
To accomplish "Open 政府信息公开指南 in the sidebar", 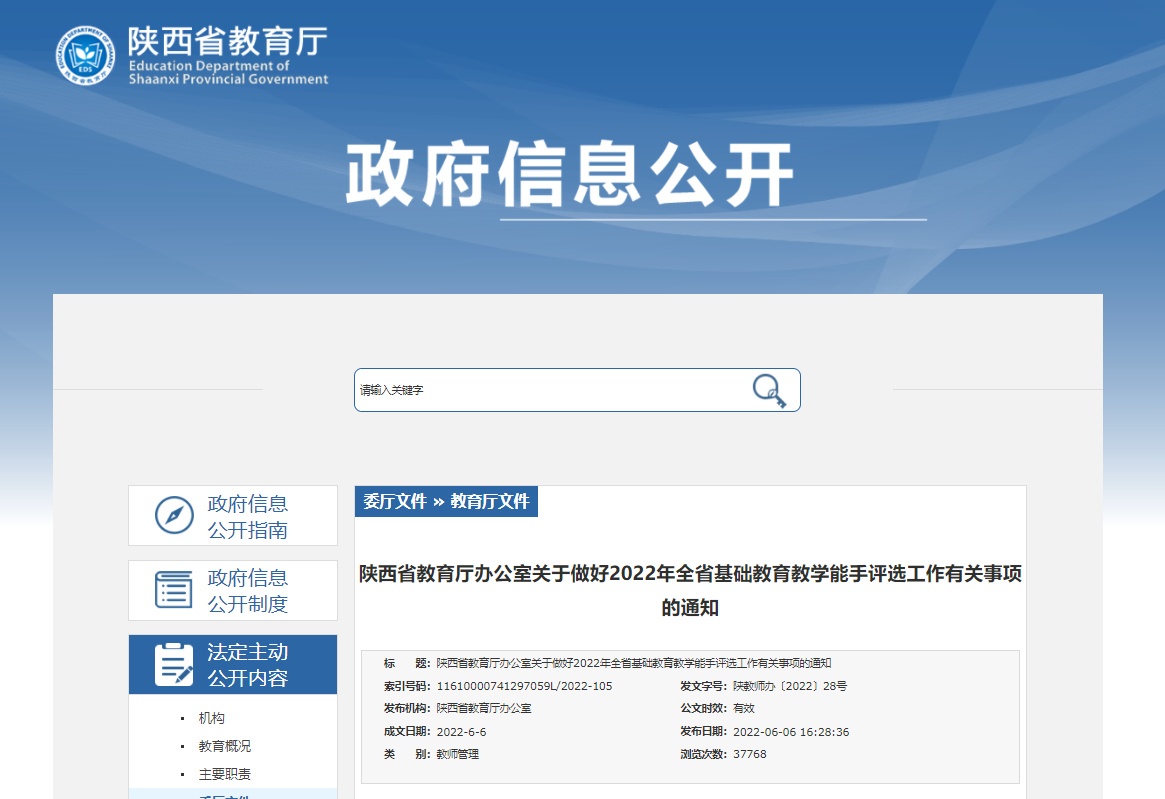I will pos(233,516).
